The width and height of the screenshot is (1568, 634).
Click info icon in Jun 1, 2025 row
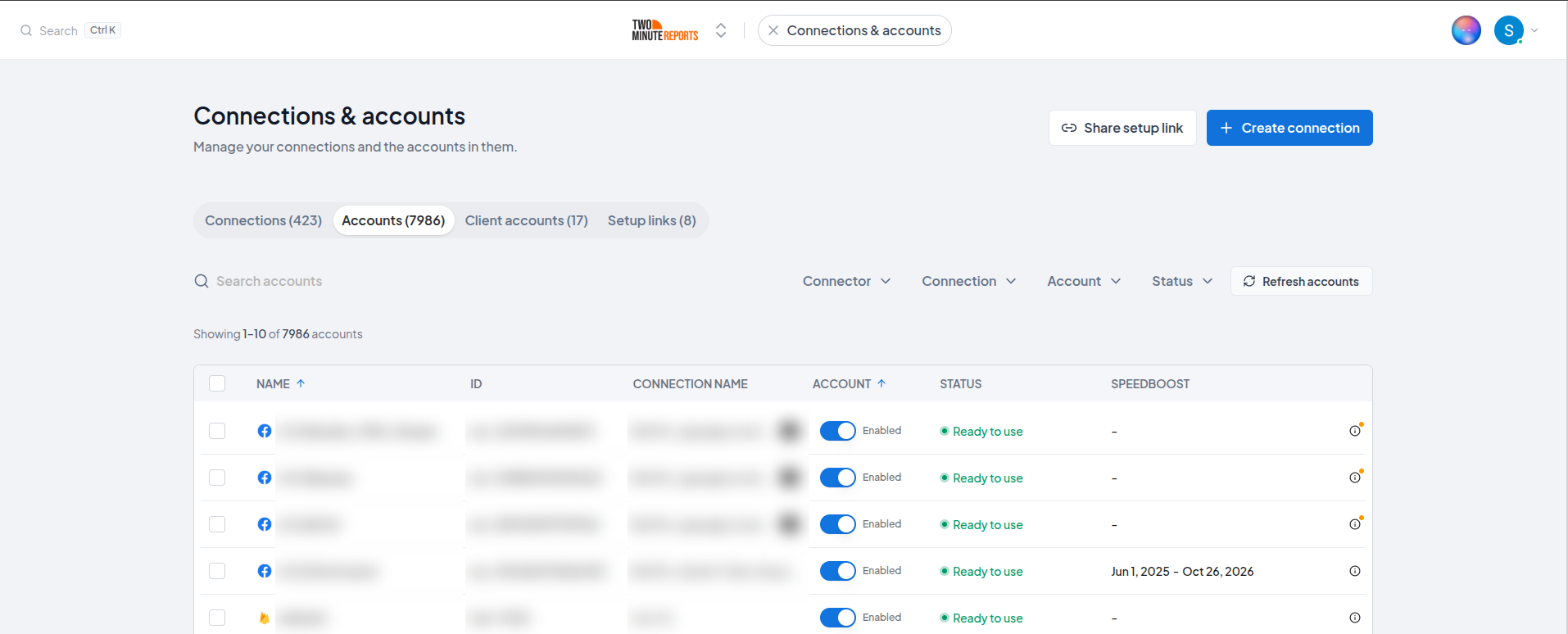coord(1355,571)
